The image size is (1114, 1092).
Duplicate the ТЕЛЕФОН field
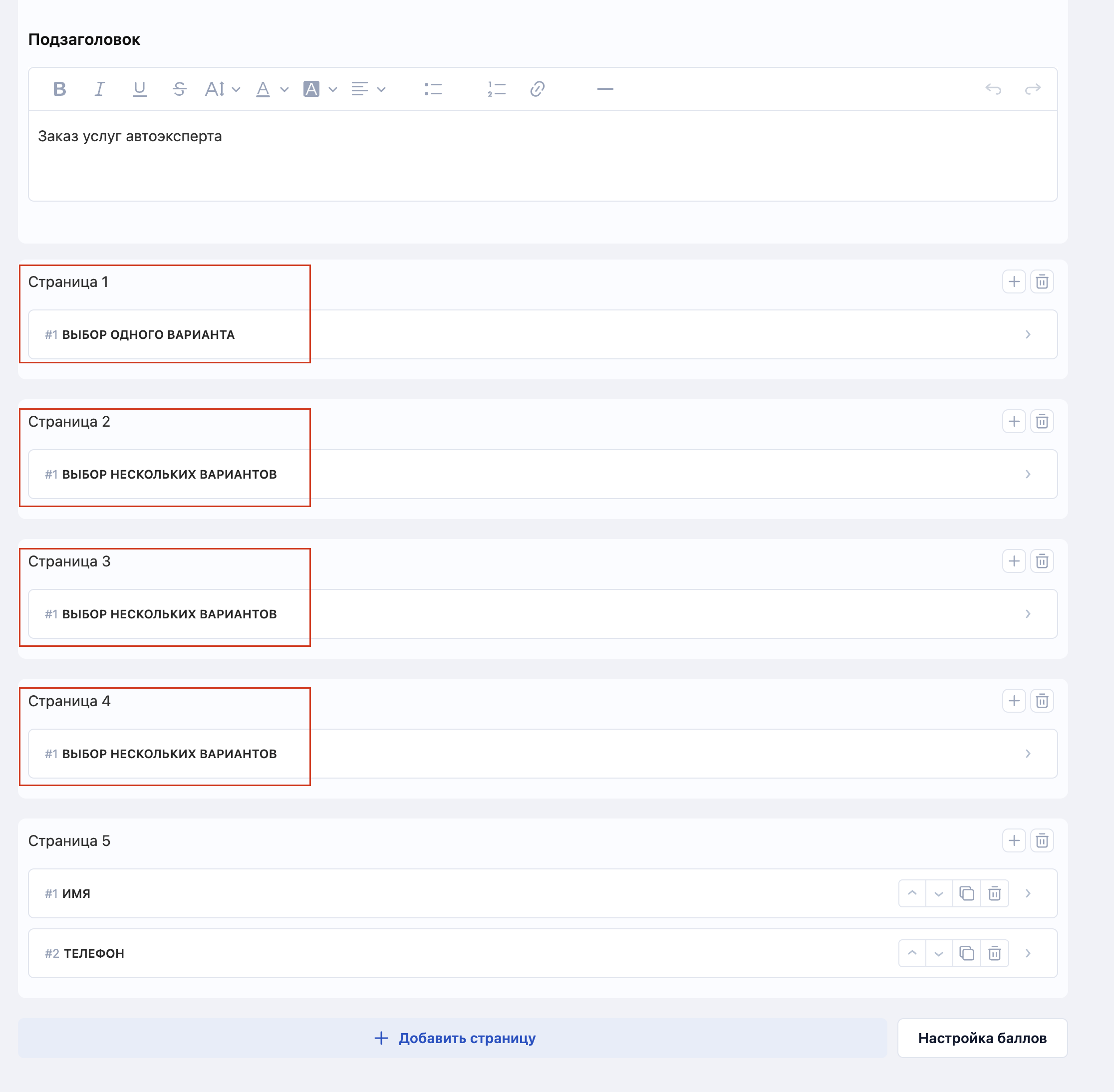(967, 953)
